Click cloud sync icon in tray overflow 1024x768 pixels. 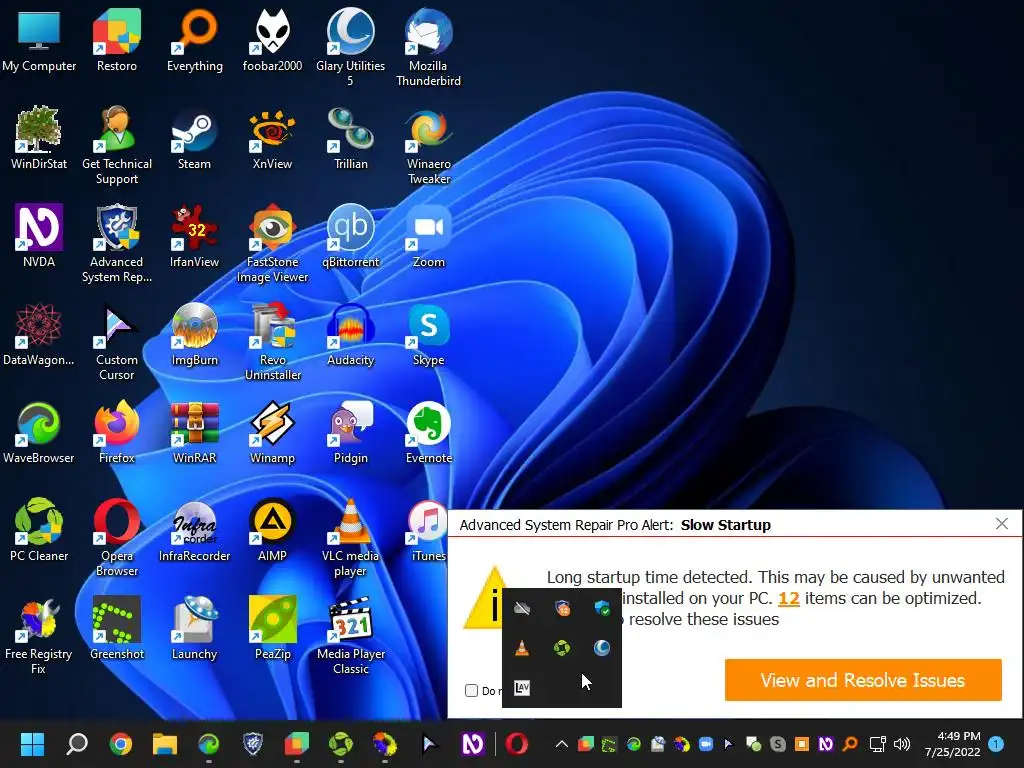(522, 609)
